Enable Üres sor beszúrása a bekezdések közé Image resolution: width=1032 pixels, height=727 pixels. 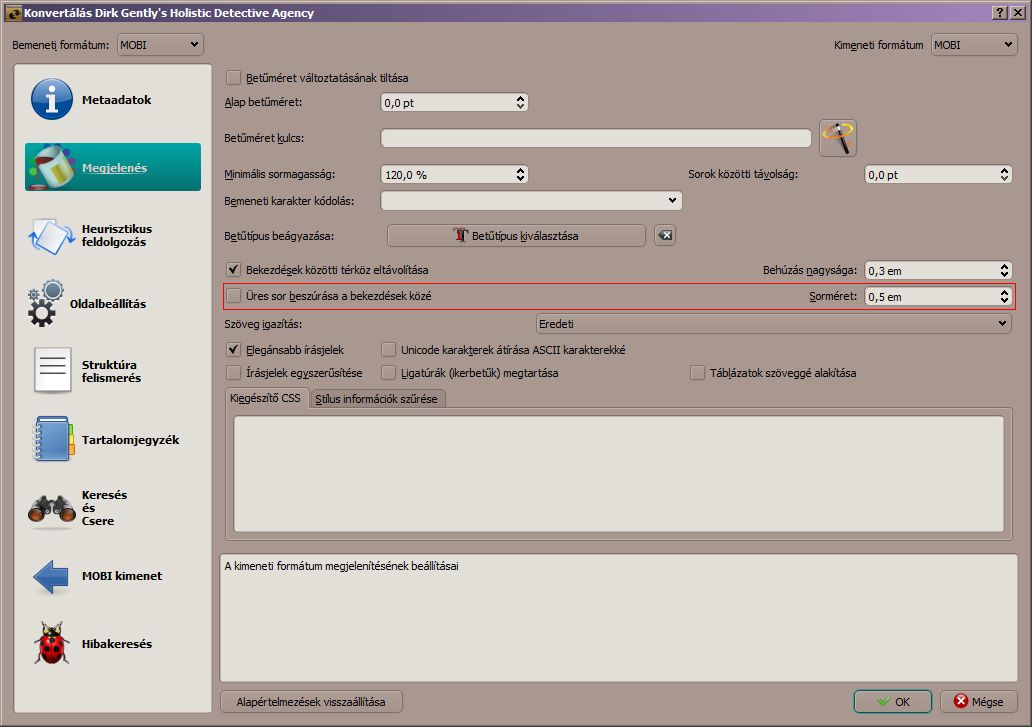click(x=233, y=296)
